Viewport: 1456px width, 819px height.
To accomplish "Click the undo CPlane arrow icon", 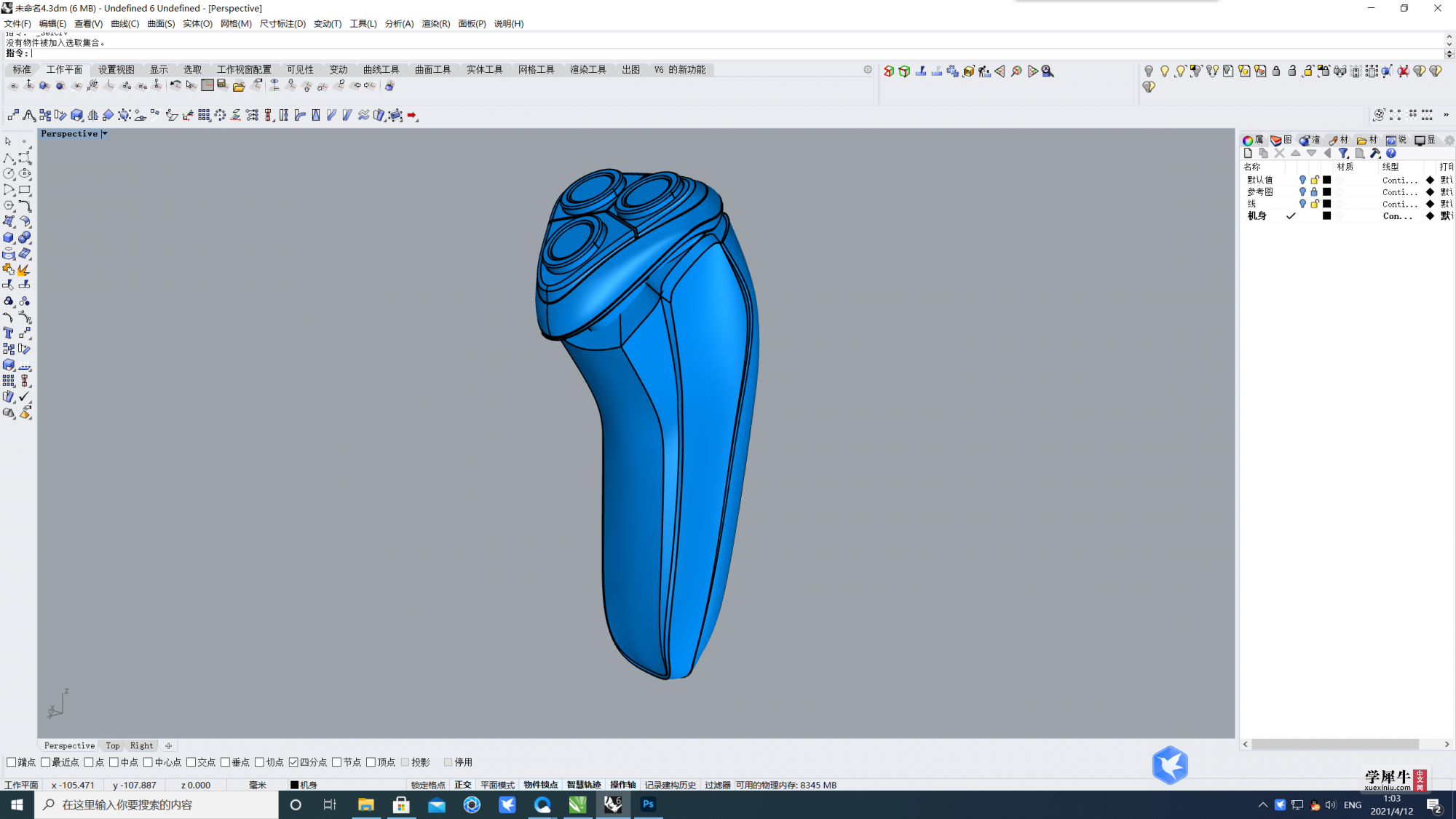I will 175,86.
